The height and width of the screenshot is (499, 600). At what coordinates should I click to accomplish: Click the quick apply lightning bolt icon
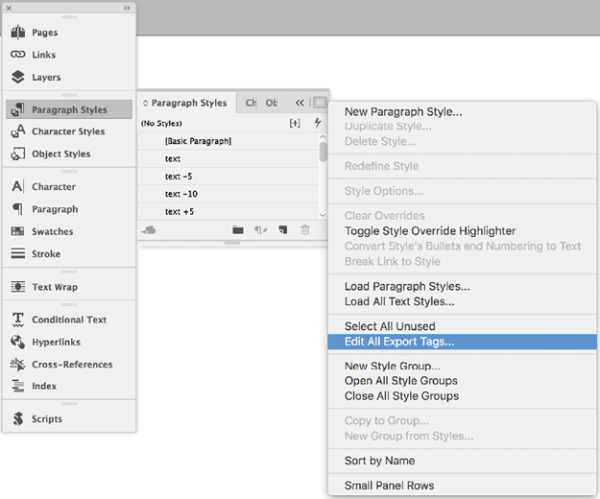(x=318, y=123)
